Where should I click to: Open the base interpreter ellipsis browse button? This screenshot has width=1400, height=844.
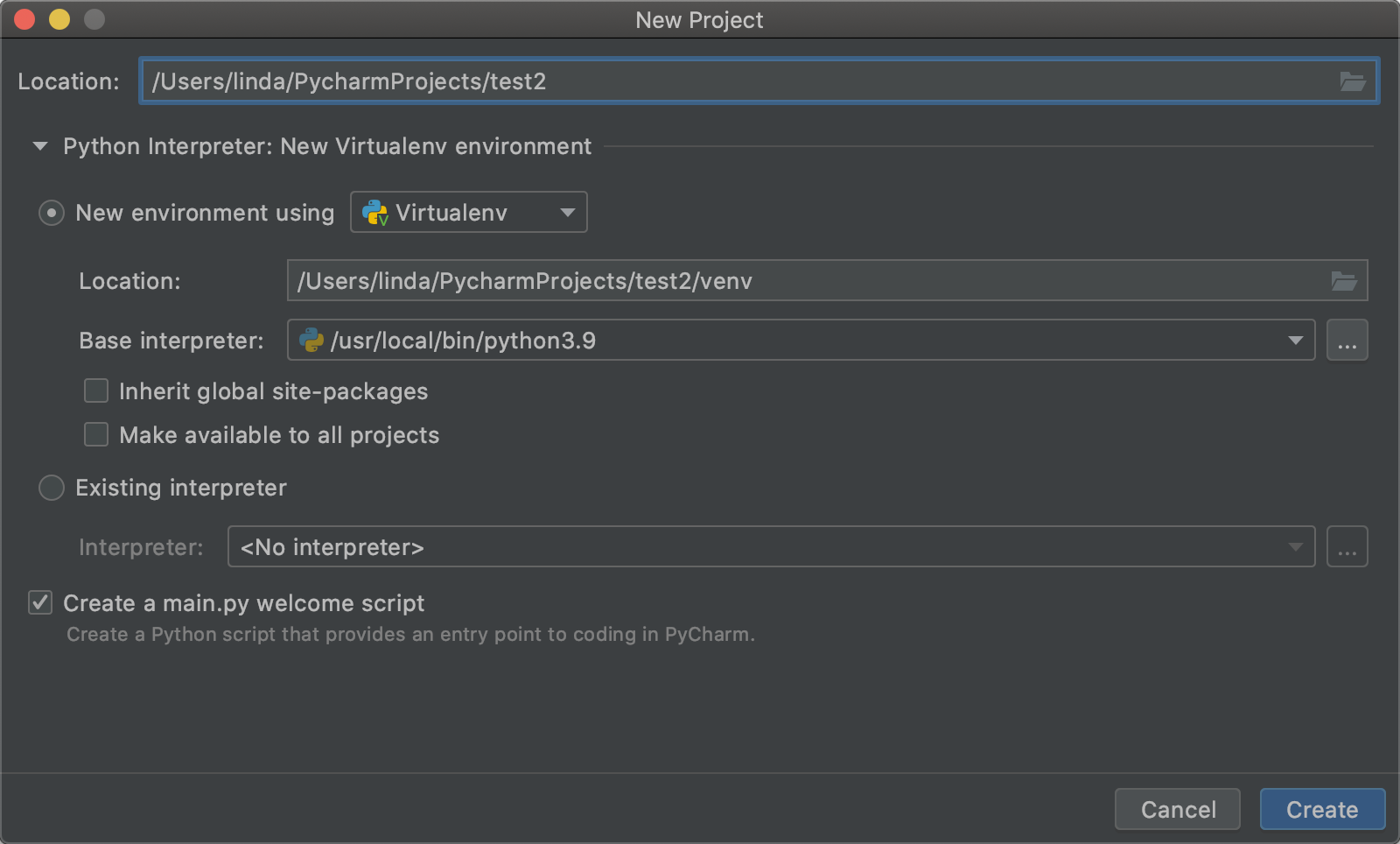click(x=1347, y=341)
